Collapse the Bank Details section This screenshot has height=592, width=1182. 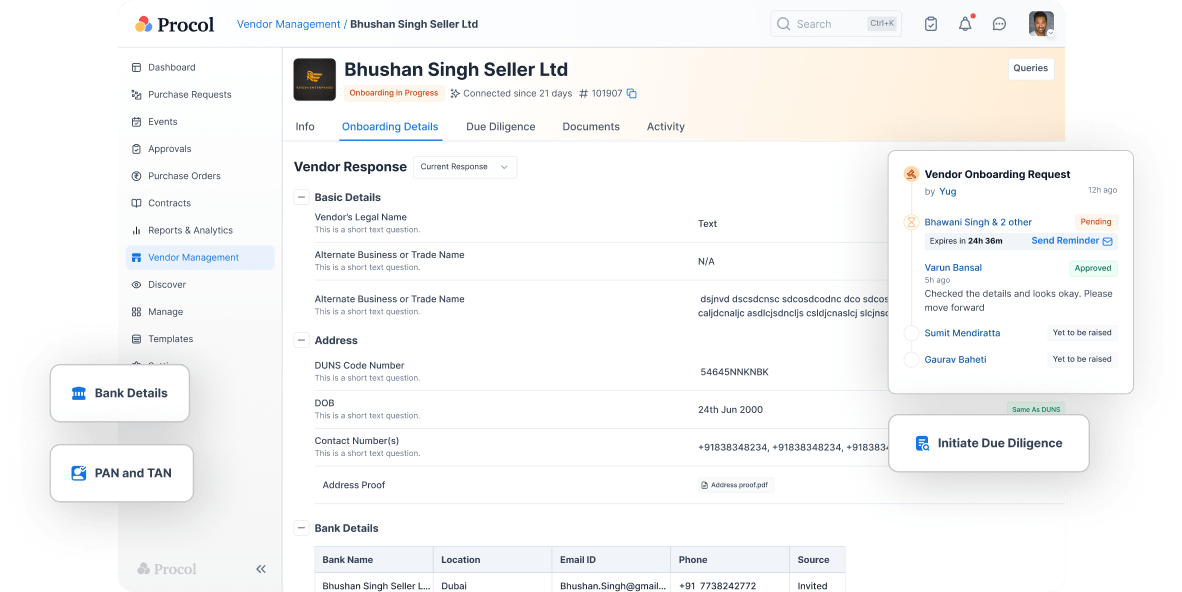click(x=301, y=528)
